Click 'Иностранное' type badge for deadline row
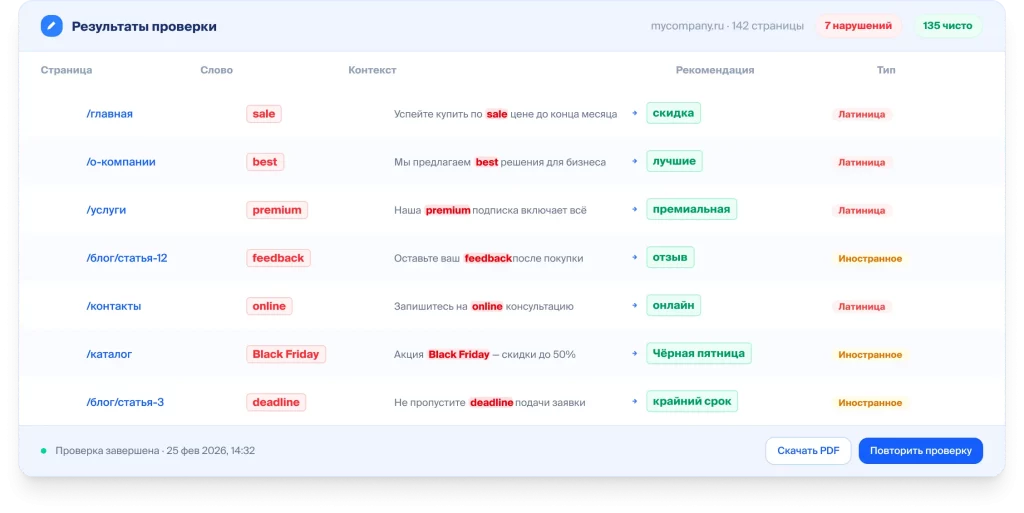The width and height of the screenshot is (1024, 513). [870, 403]
